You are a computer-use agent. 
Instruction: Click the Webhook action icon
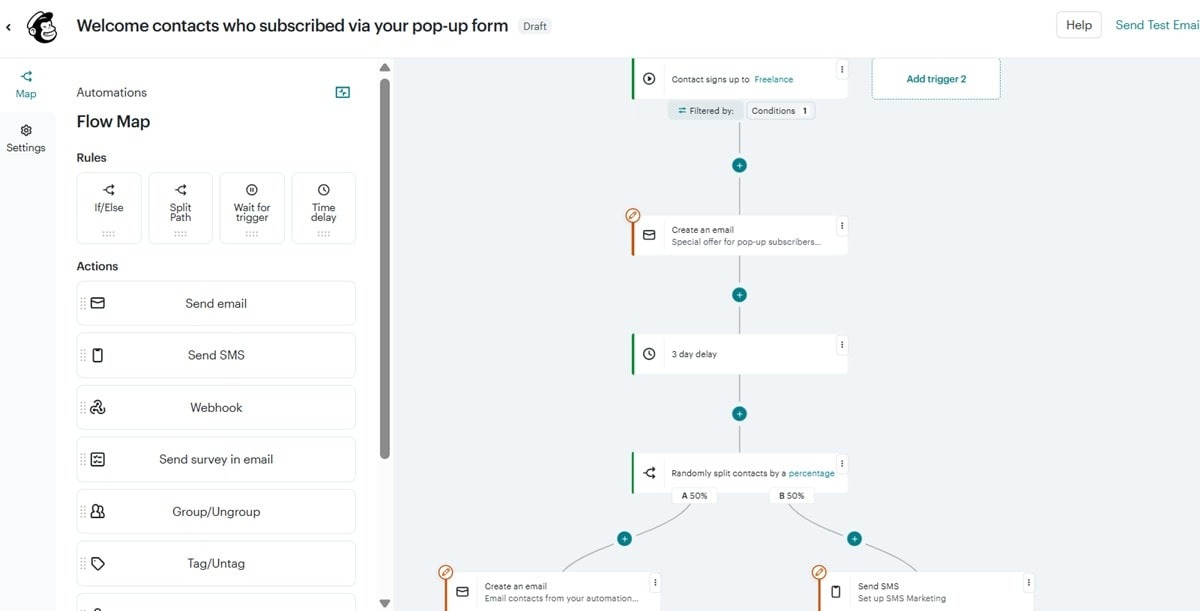pos(95,407)
